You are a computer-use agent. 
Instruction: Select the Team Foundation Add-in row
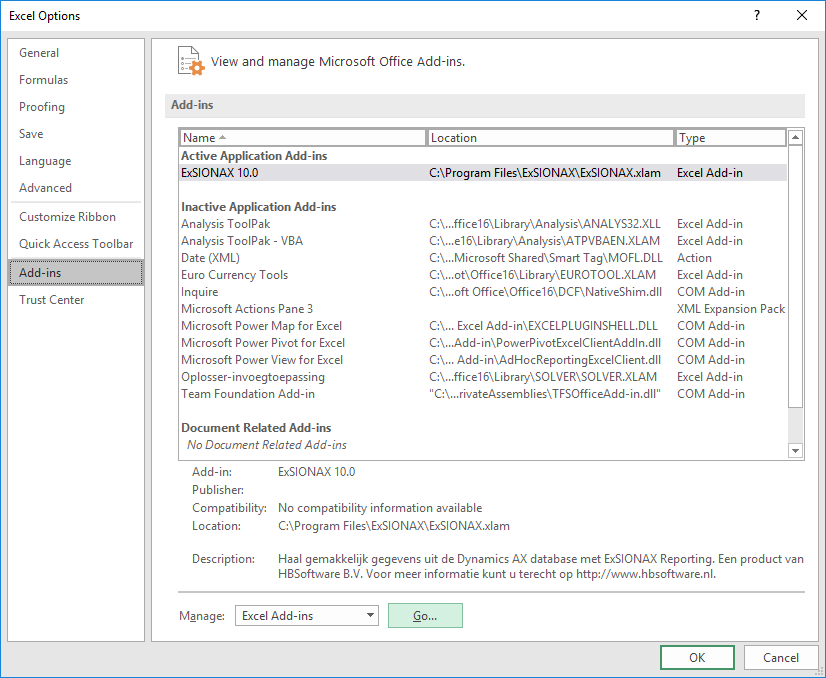click(483, 394)
